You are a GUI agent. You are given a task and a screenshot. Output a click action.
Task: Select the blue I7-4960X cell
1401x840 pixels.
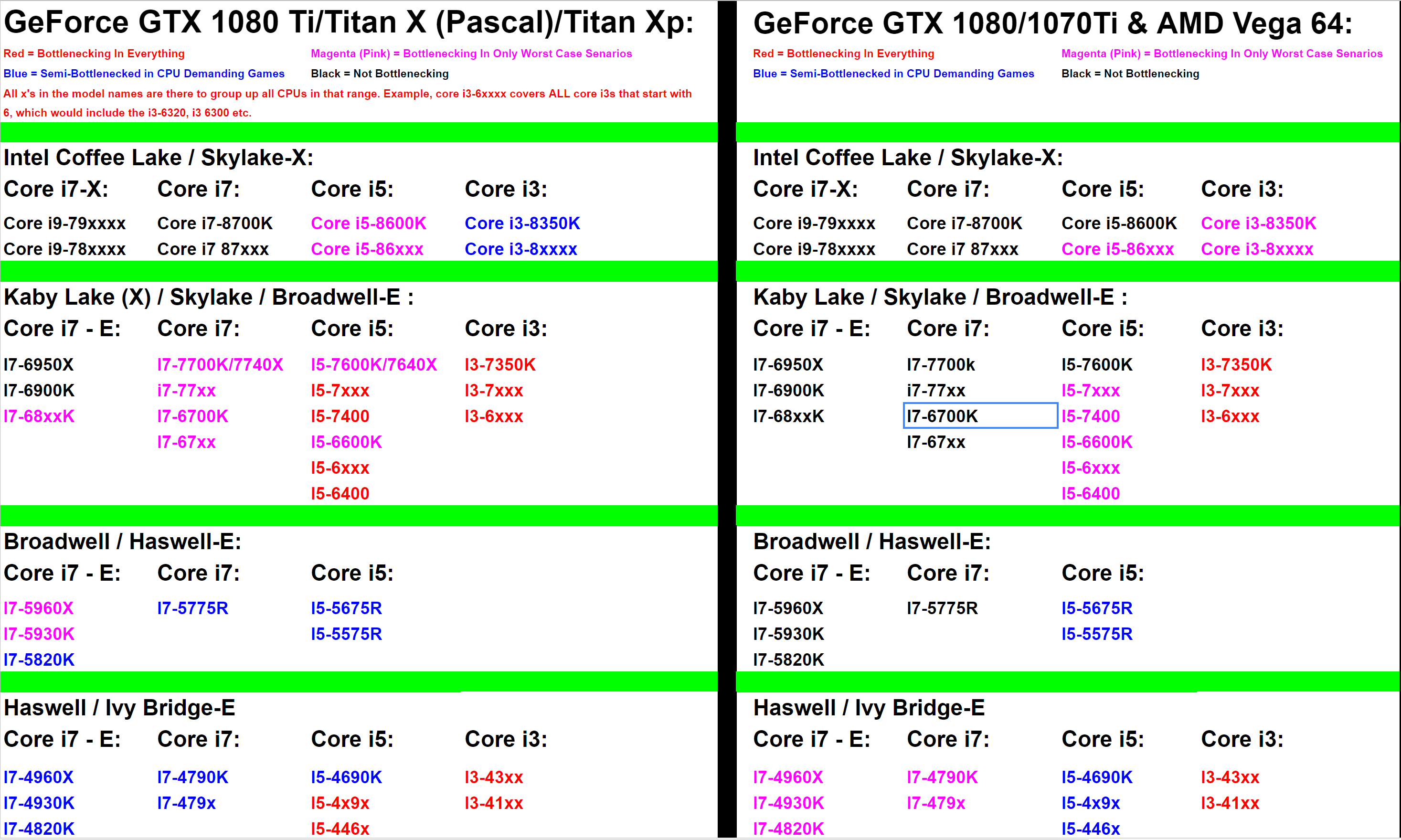(39, 777)
